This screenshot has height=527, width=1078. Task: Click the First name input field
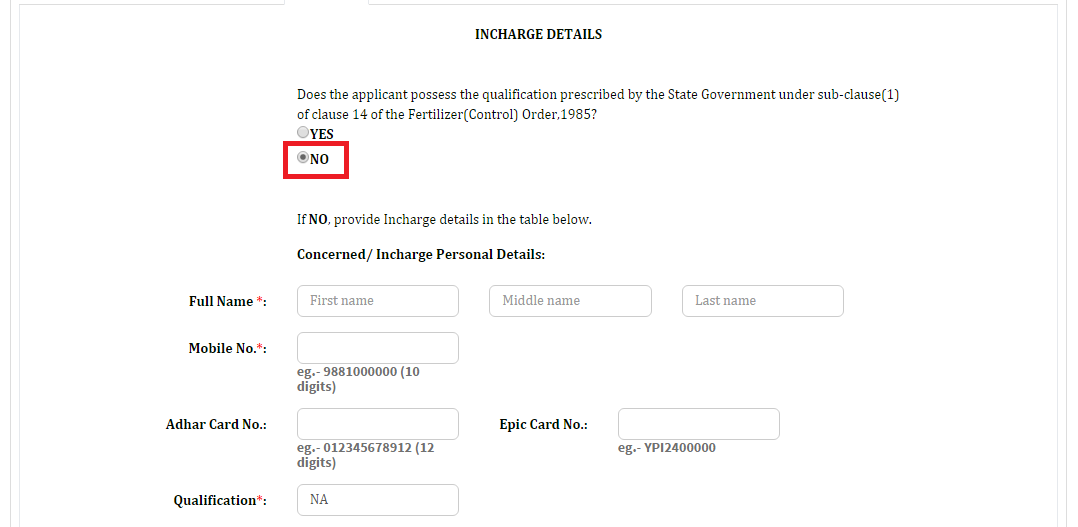(377, 301)
